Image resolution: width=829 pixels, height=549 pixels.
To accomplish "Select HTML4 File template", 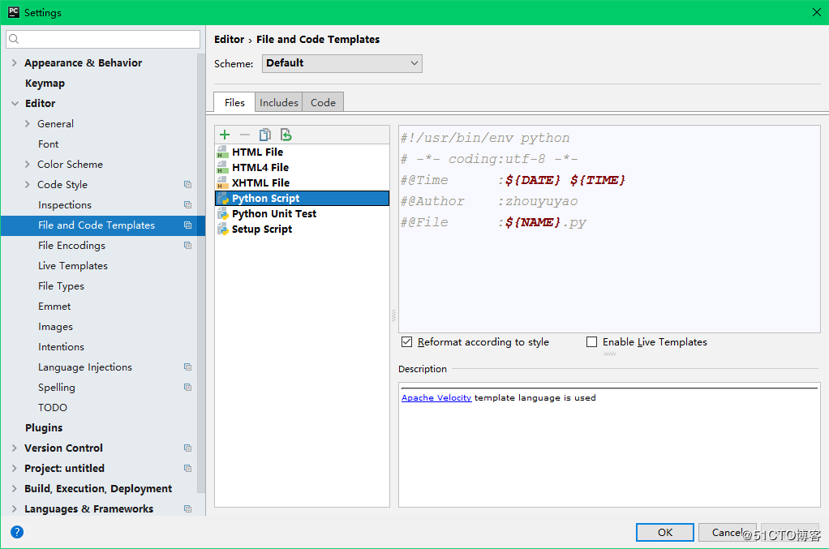I will pos(302,167).
